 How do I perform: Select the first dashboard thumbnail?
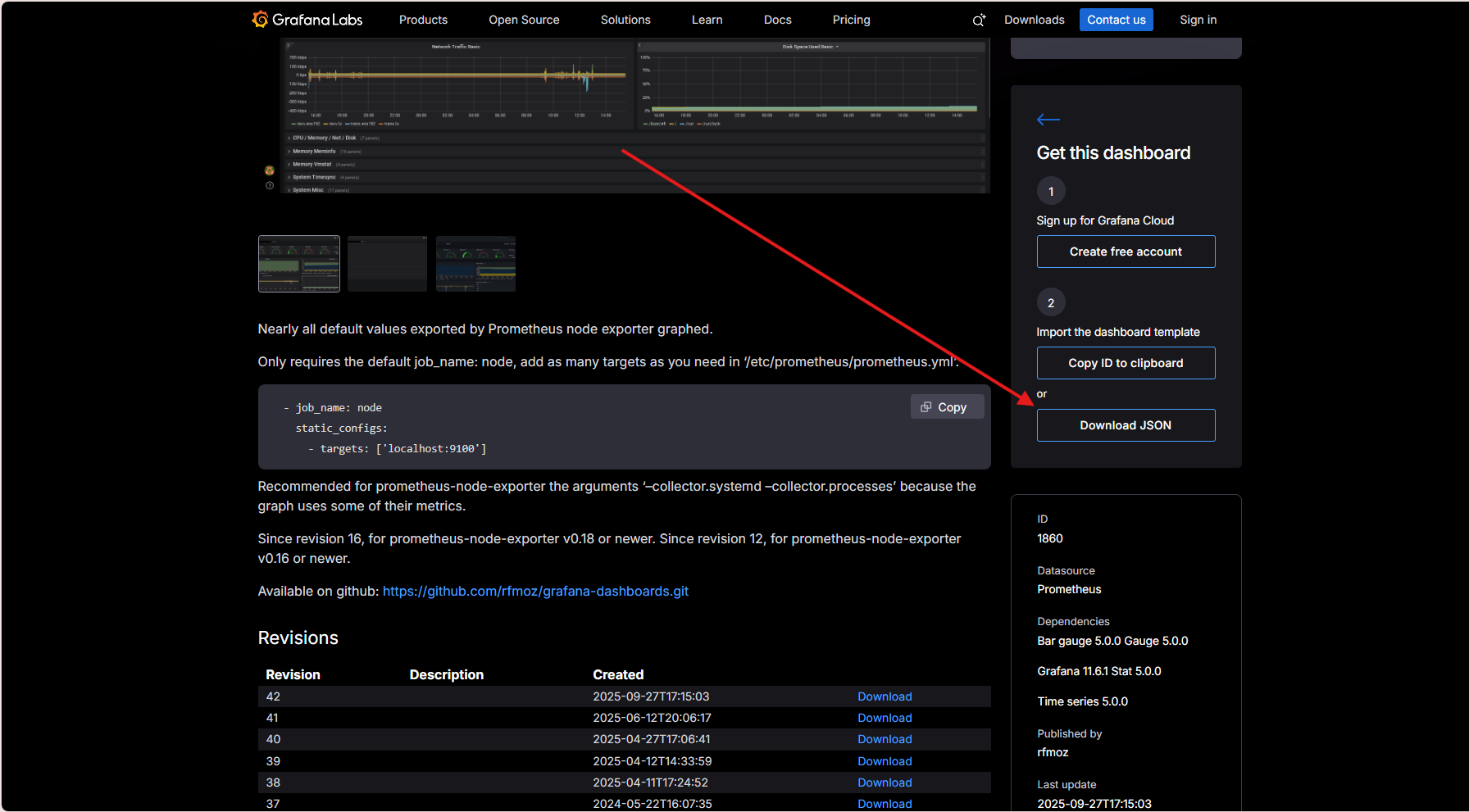click(x=299, y=264)
